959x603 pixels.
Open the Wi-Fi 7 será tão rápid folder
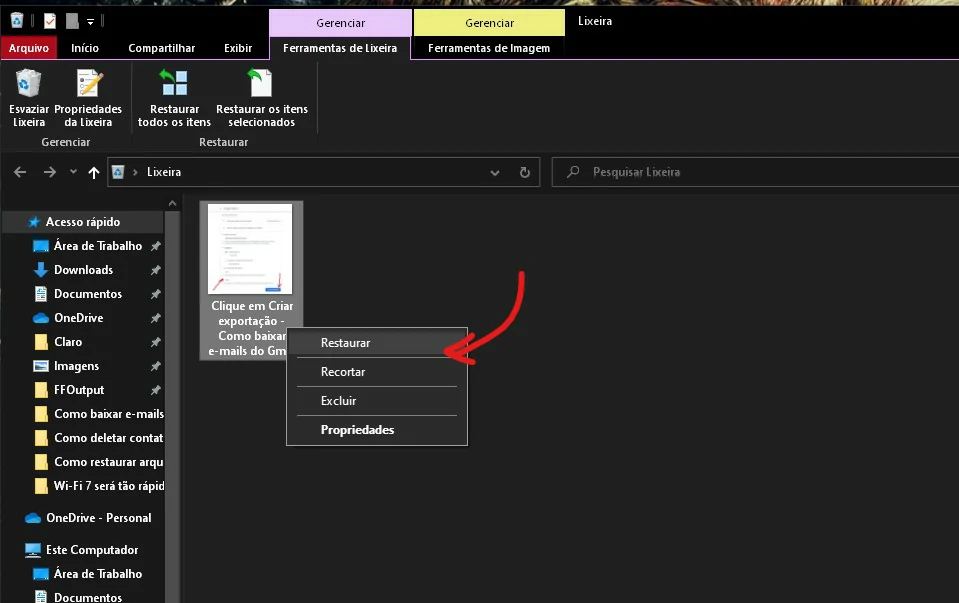(109, 486)
